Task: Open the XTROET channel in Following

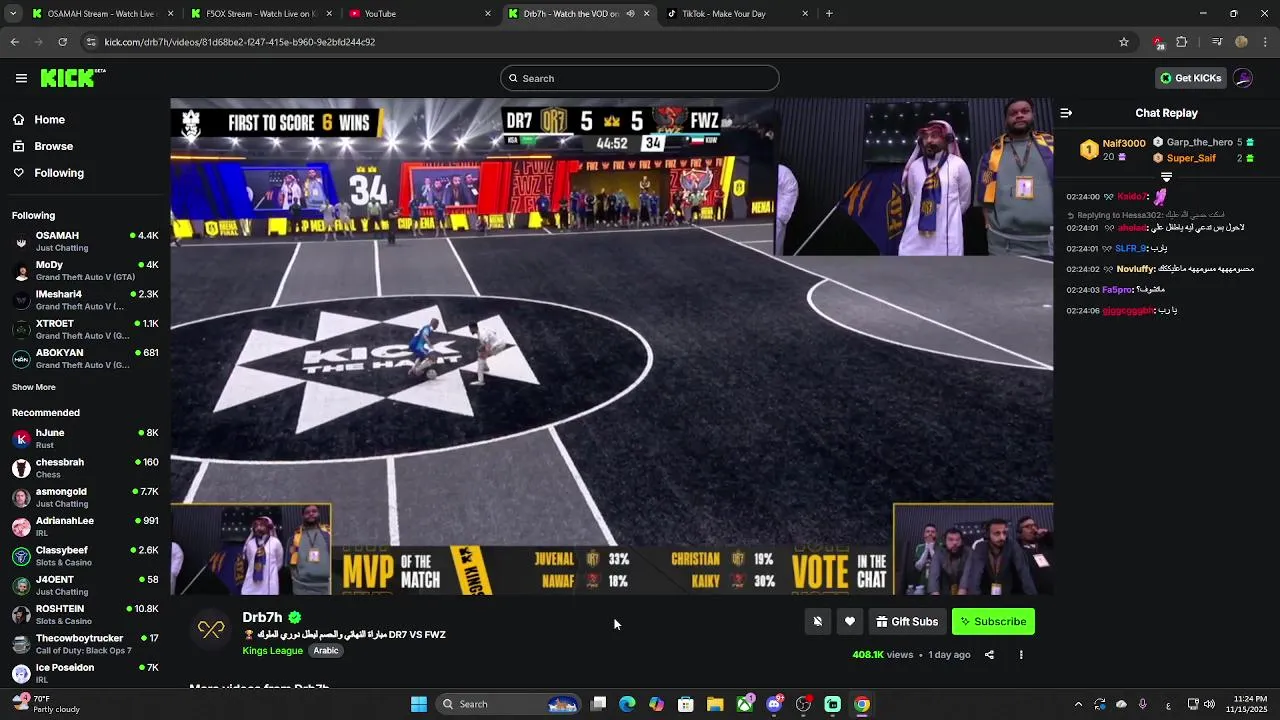Action: pos(85,329)
